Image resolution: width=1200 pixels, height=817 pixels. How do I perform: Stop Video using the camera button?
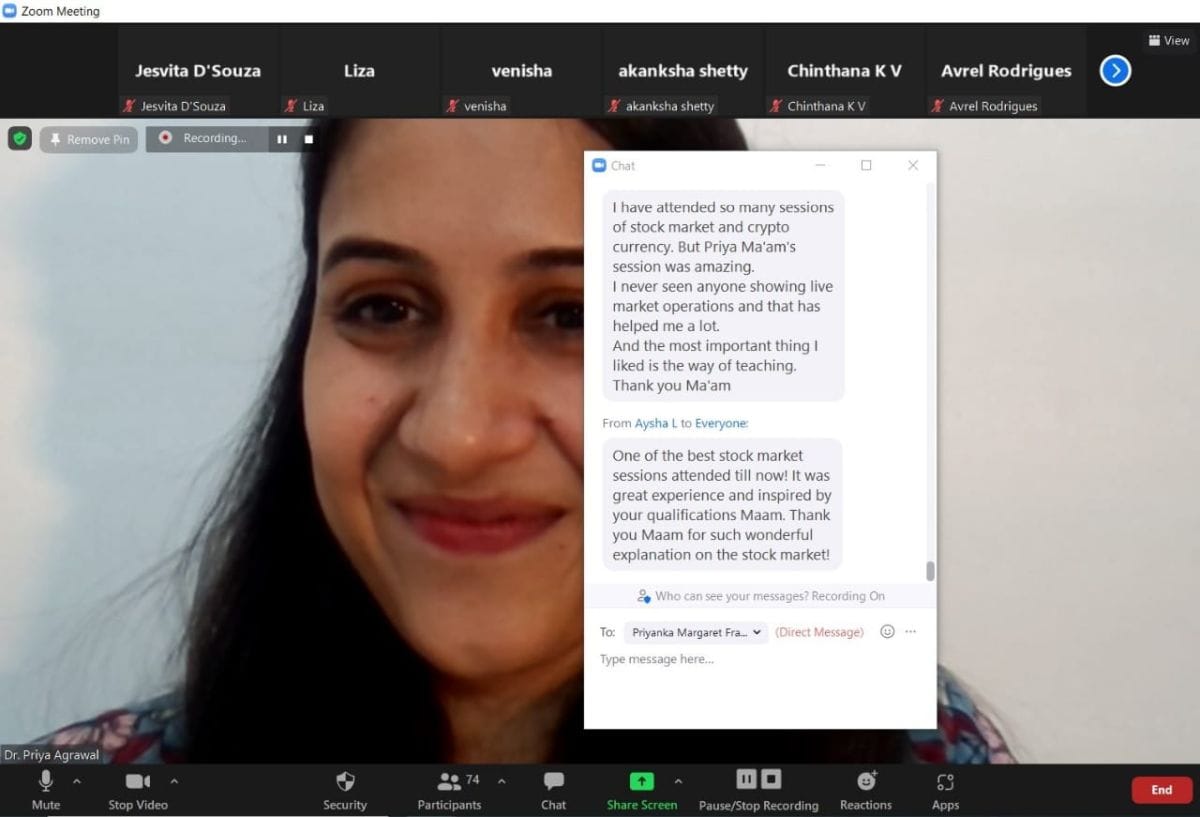point(137,781)
